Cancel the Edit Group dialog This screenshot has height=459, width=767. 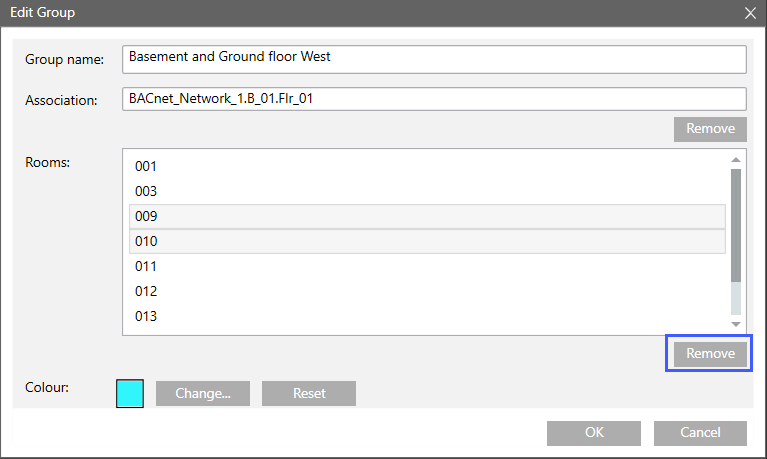pos(700,433)
